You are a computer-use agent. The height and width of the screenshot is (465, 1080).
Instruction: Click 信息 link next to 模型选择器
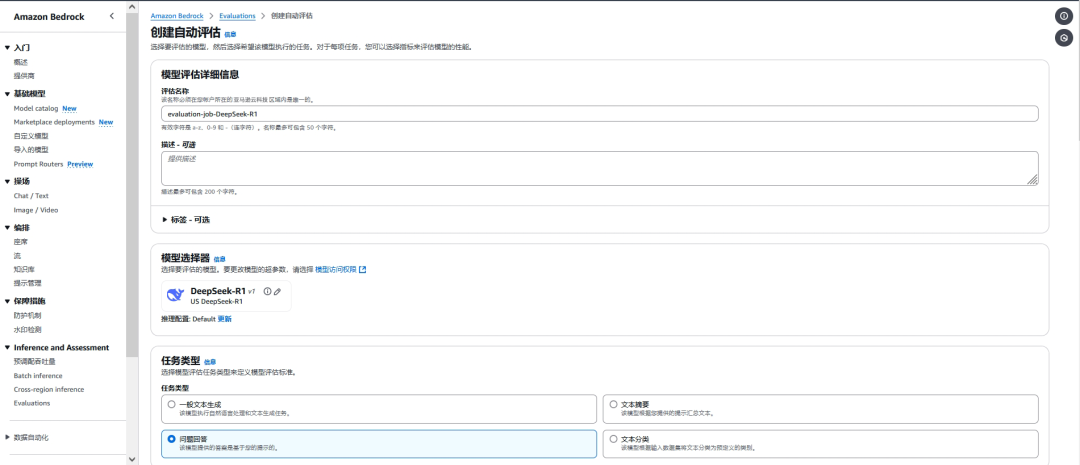pos(219,259)
